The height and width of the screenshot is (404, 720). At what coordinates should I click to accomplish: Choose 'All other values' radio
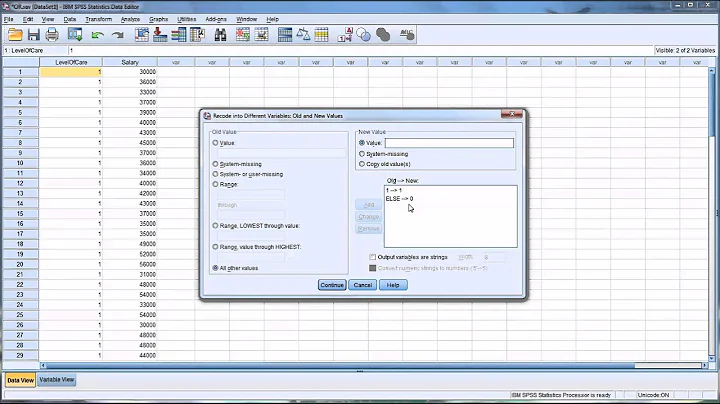pos(215,268)
